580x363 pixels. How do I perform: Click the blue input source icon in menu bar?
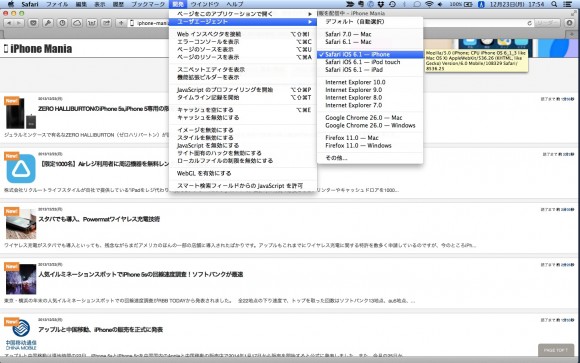point(481,4)
